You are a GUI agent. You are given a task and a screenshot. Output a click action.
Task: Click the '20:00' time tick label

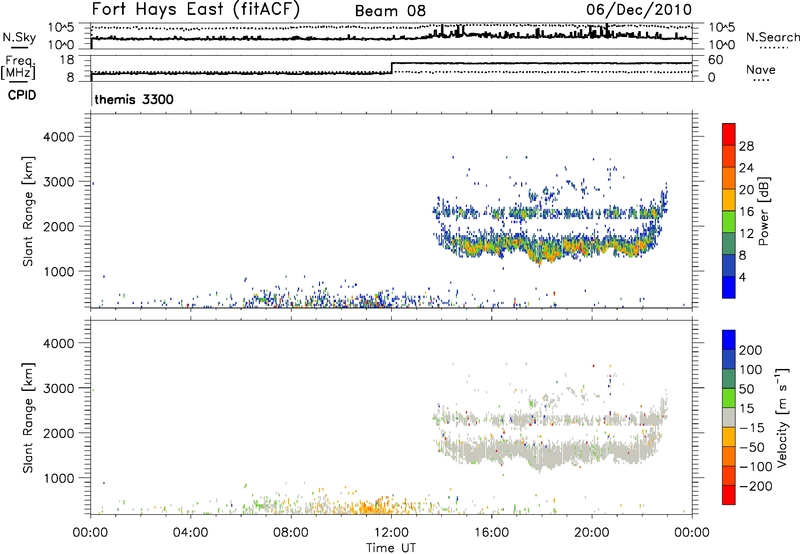click(591, 533)
